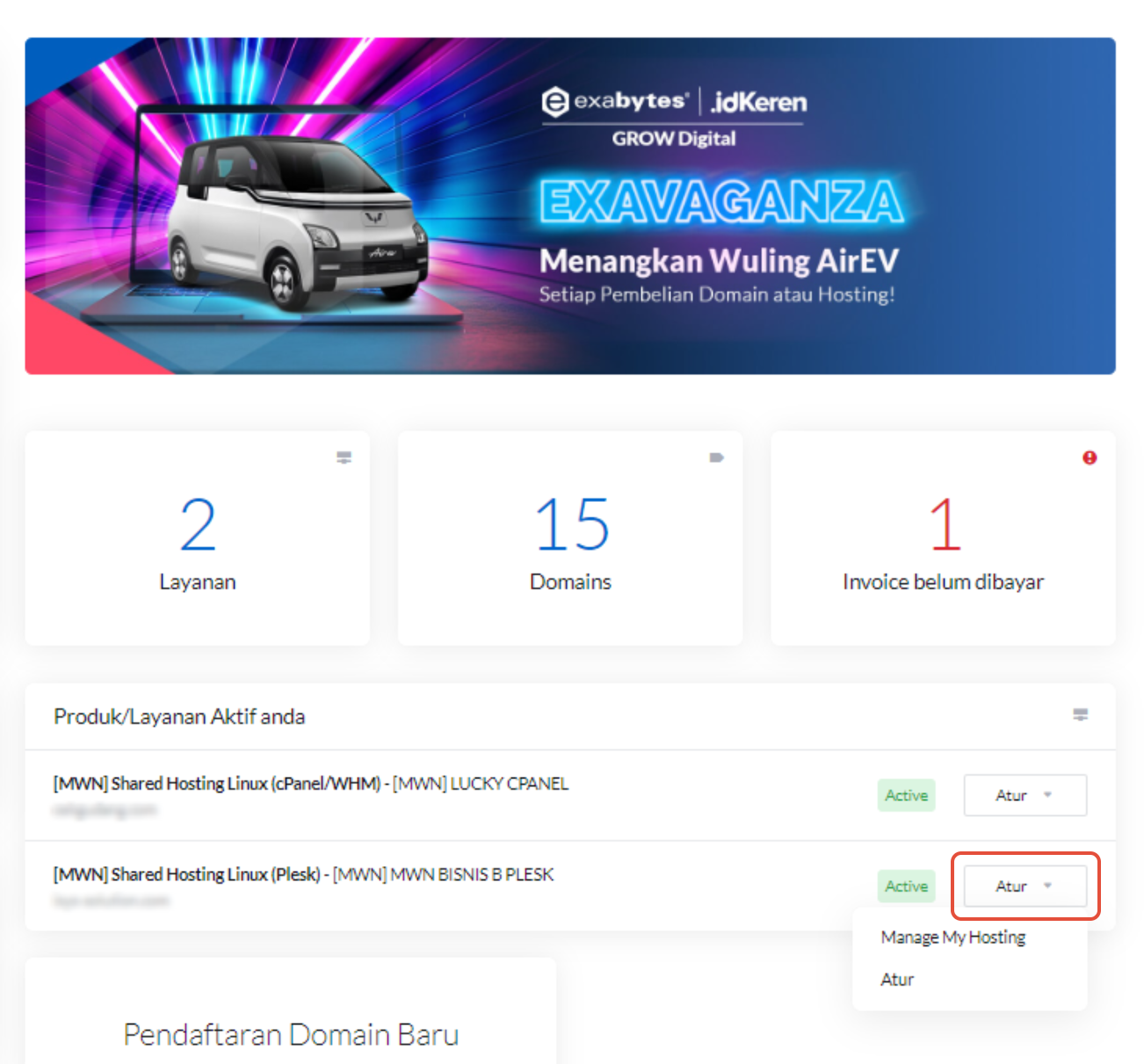This screenshot has width=1144, height=1064.
Task: Open the Atur dropdown for MWN BISNIS B PLESK
Action: 1025,887
